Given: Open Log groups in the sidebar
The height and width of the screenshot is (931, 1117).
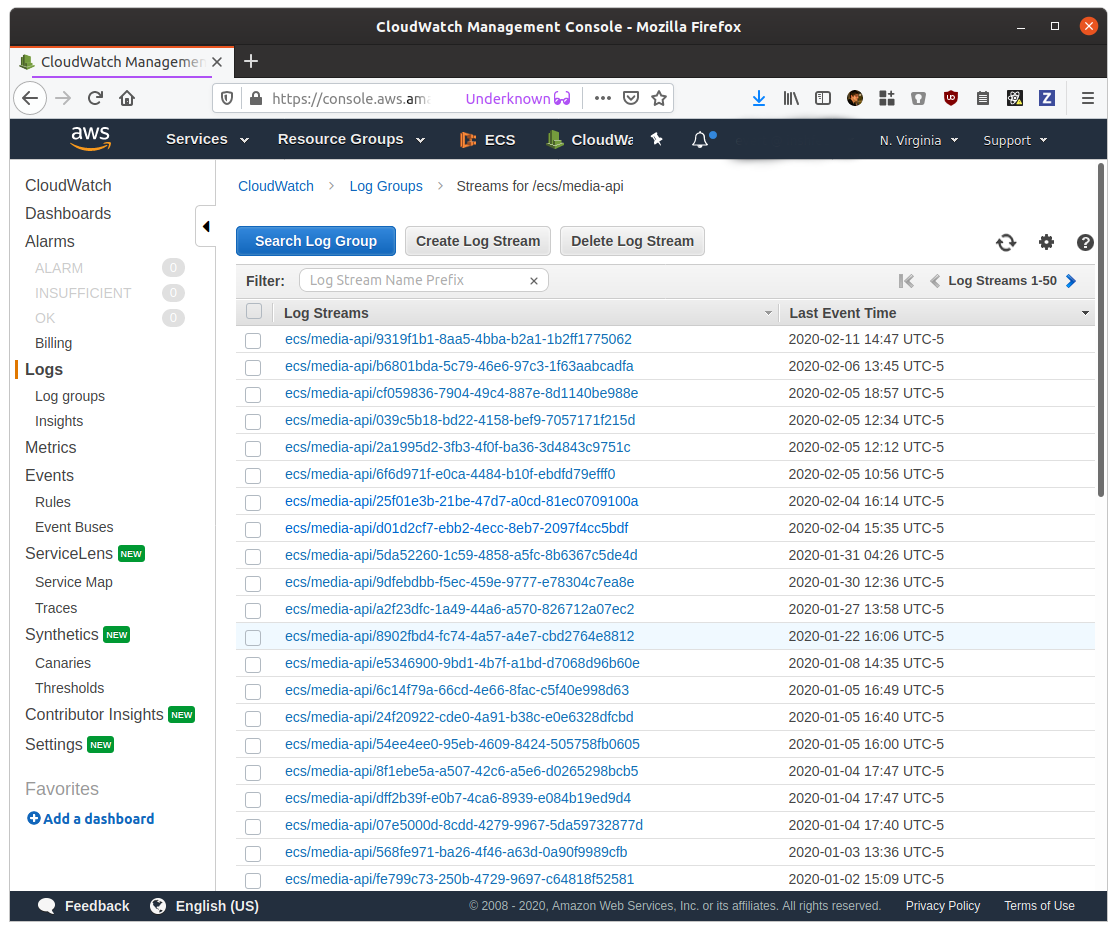Looking at the screenshot, I should click(x=70, y=396).
